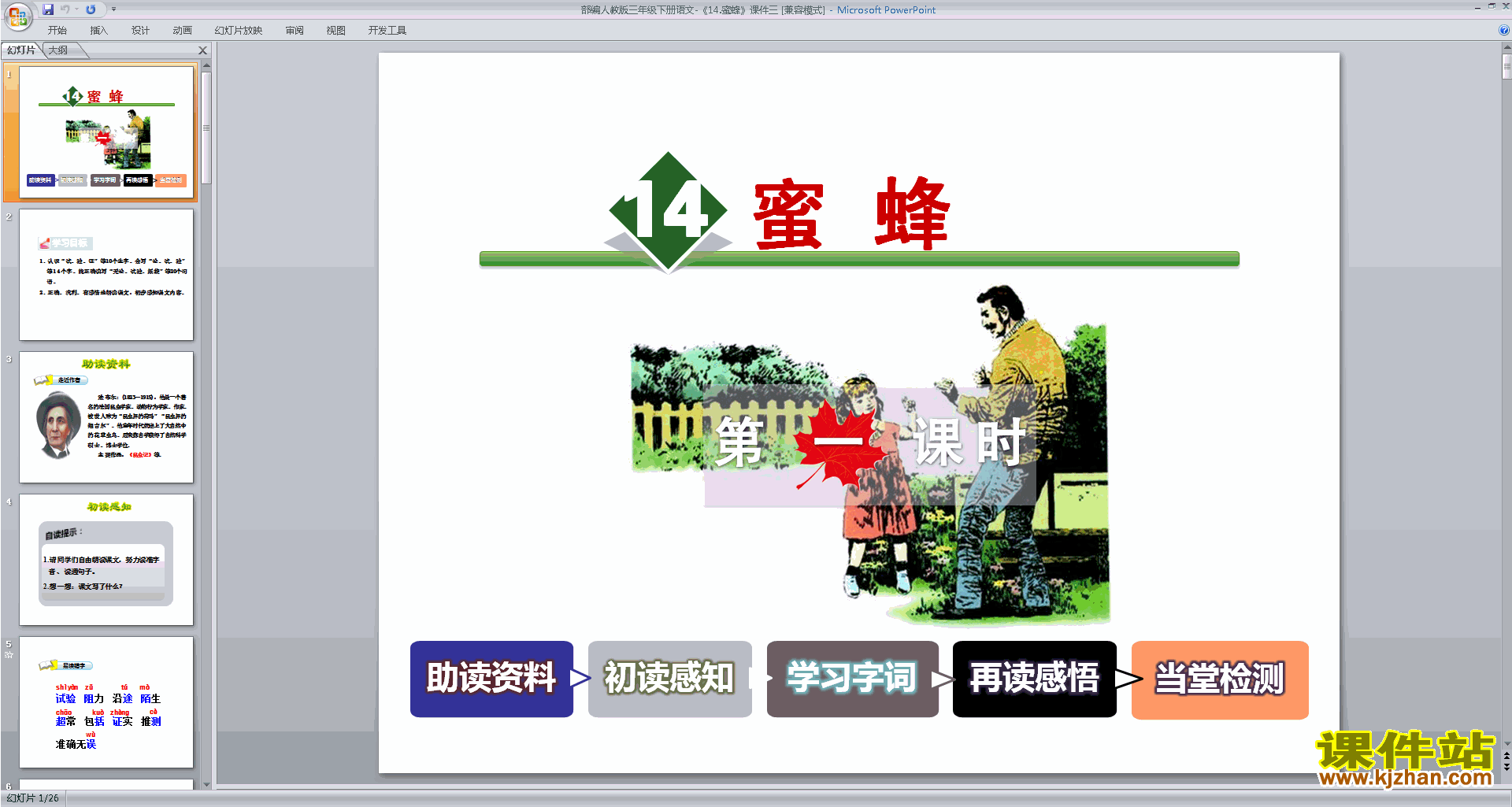
Task: Click the main editor vertical scrollbar thumb
Action: [1506, 67]
